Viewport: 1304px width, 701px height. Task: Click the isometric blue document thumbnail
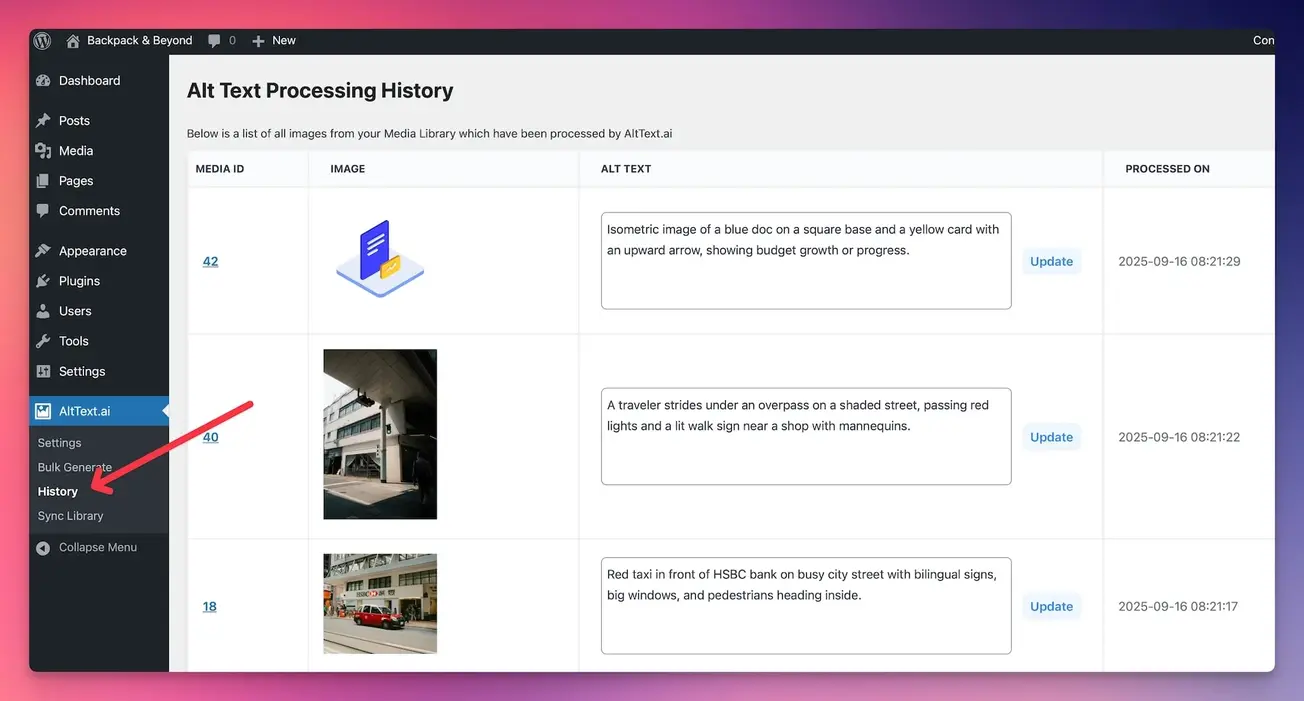coord(379,259)
